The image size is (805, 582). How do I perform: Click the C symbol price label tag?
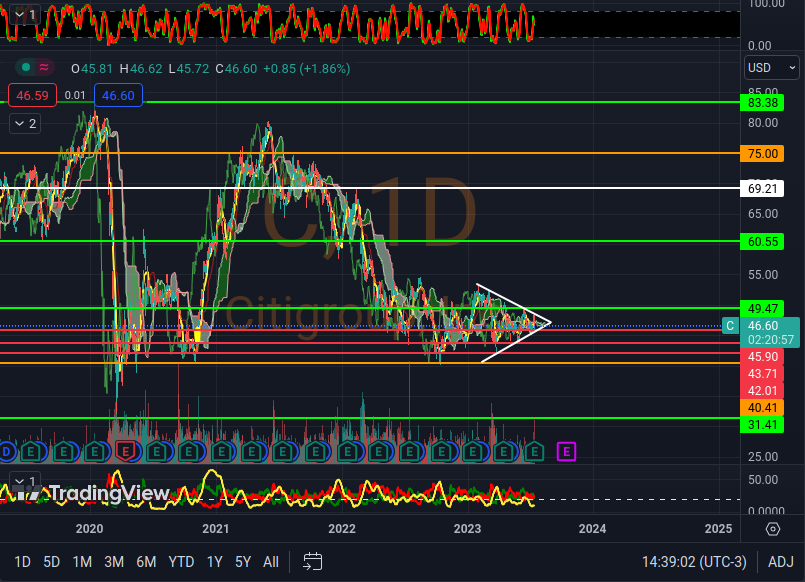point(730,325)
